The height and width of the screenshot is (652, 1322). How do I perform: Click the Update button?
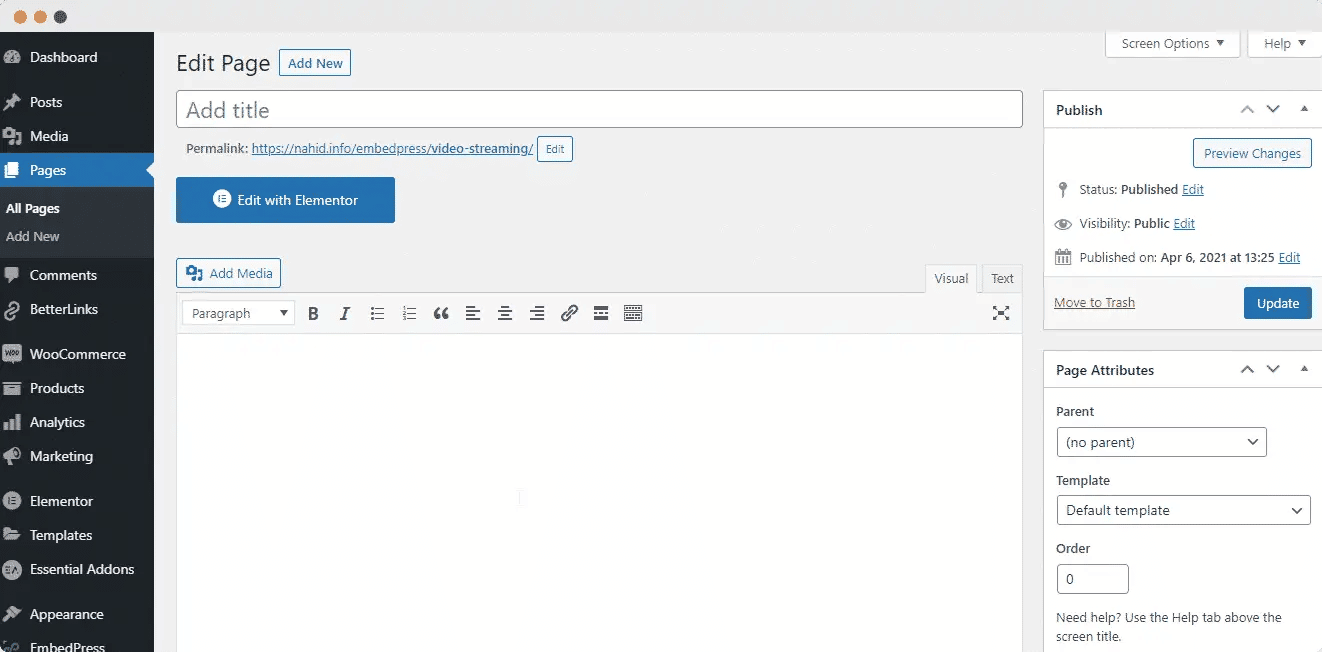click(1277, 302)
